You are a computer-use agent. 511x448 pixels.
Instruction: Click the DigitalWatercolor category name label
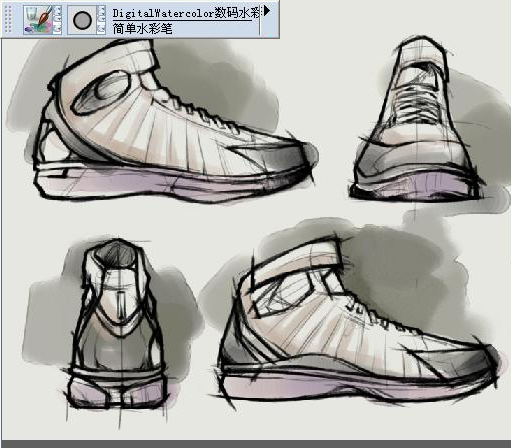tap(186, 13)
